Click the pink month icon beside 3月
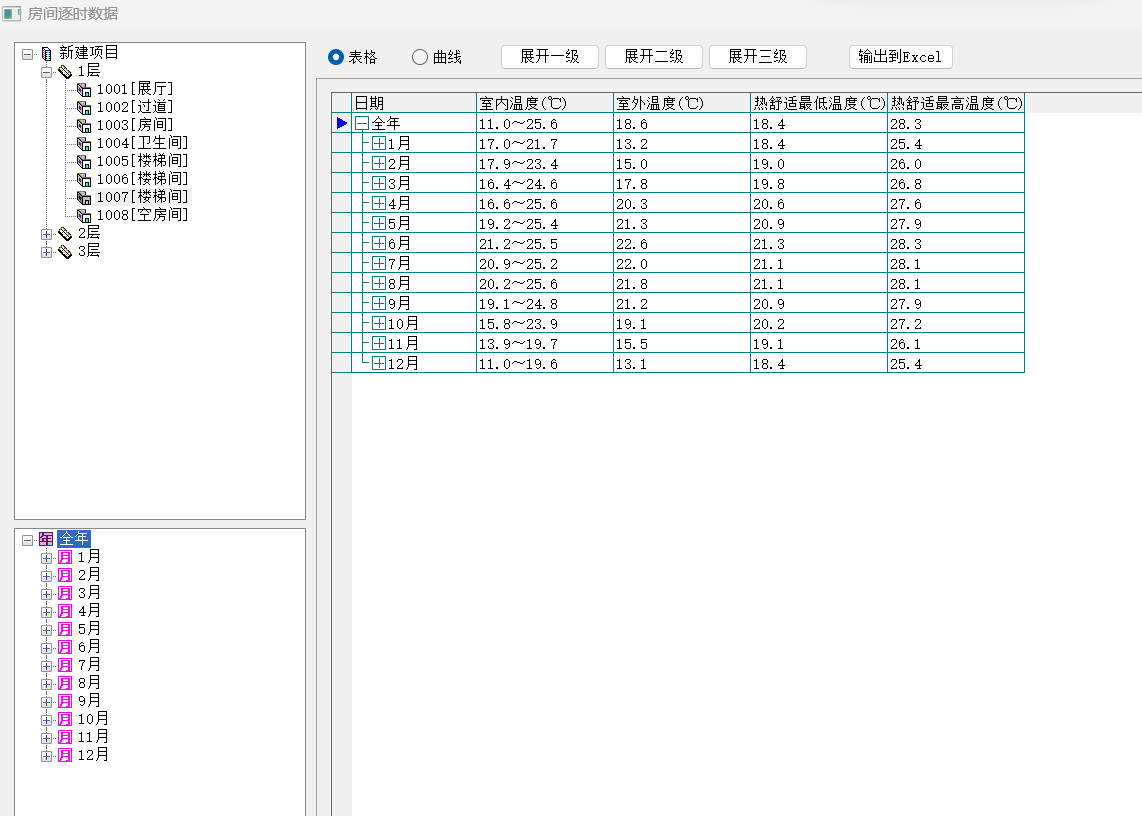The width and height of the screenshot is (1142, 816). 65,593
